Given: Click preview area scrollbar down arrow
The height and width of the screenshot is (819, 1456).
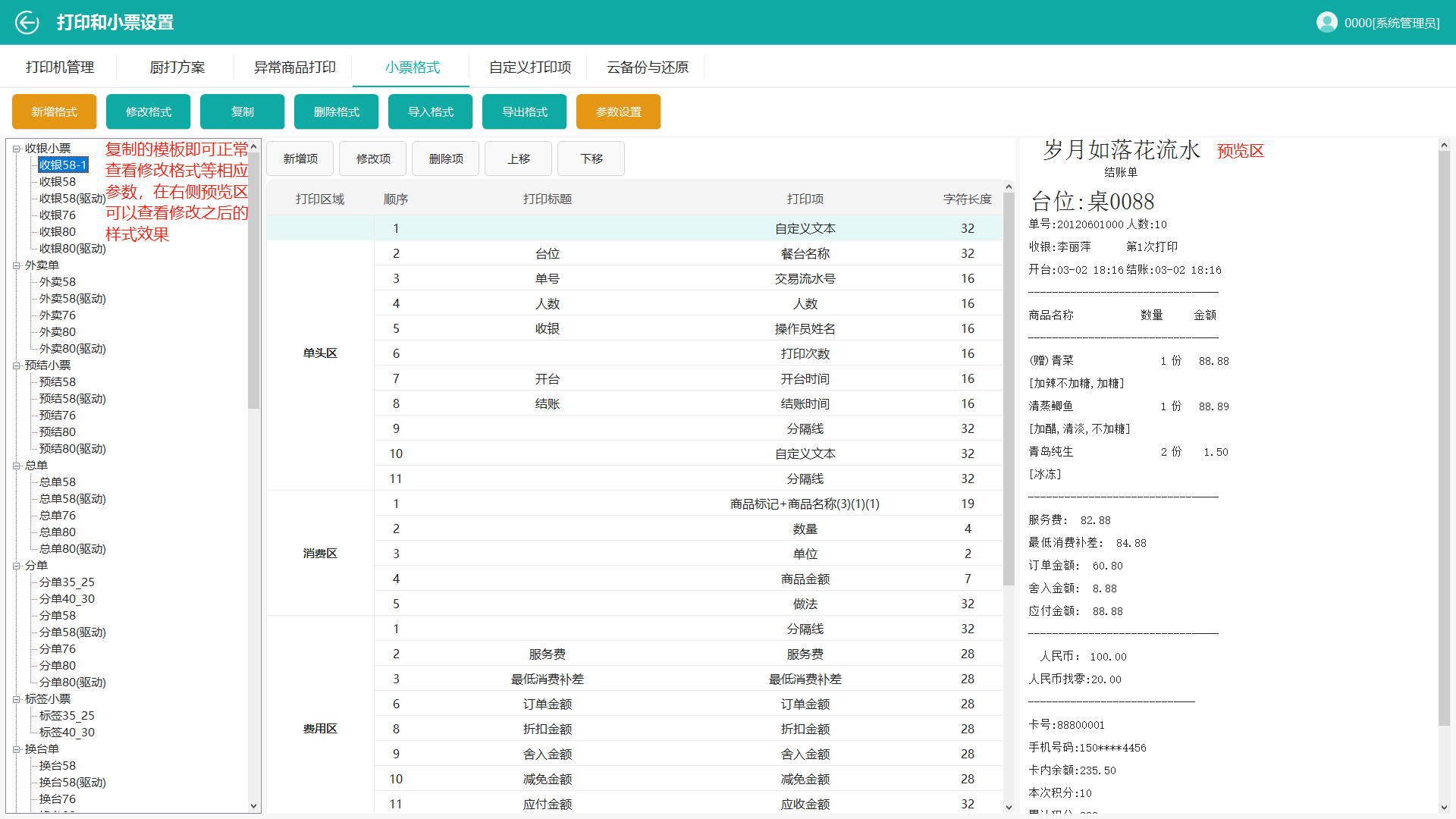Looking at the screenshot, I should pyautogui.click(x=1444, y=808).
